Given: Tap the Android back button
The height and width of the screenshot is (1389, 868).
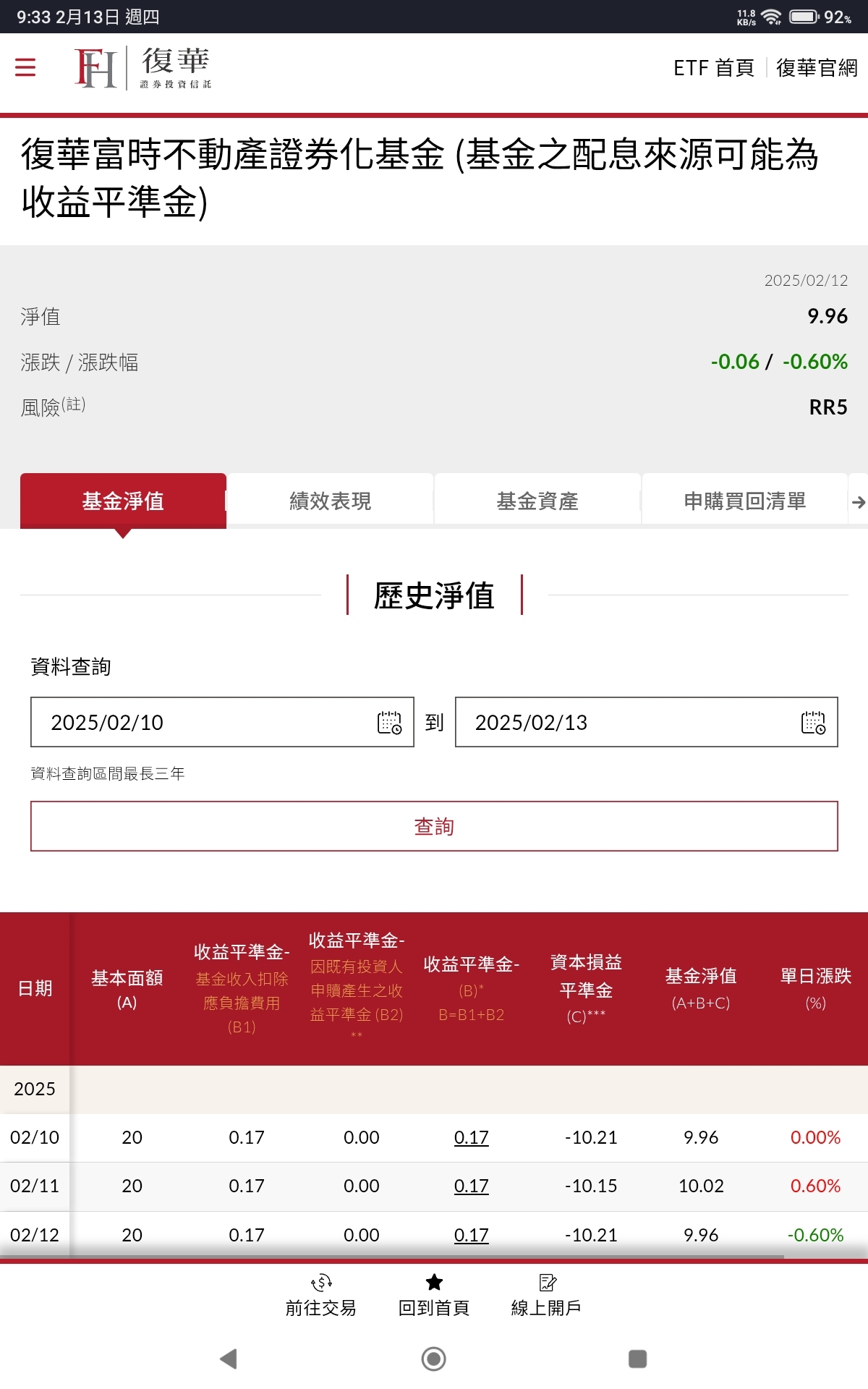Looking at the screenshot, I should click(x=229, y=1359).
